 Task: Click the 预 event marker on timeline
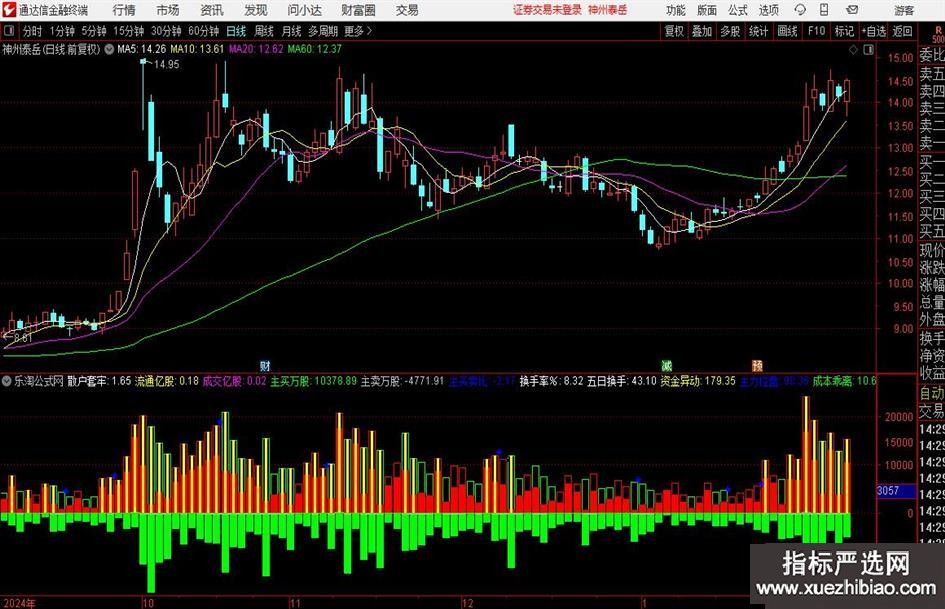click(x=757, y=366)
